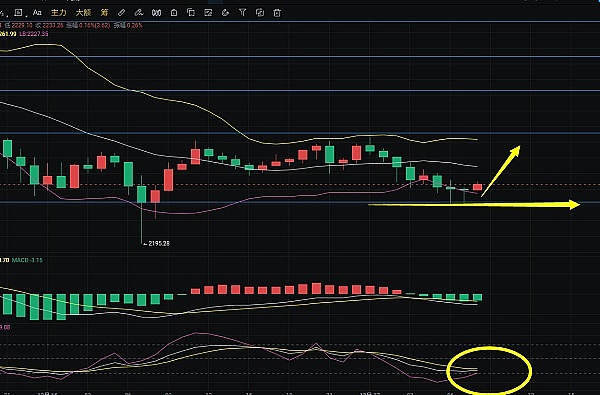
Task: Click the 0.16%(3.62) change value
Action: pyautogui.click(x=95, y=26)
